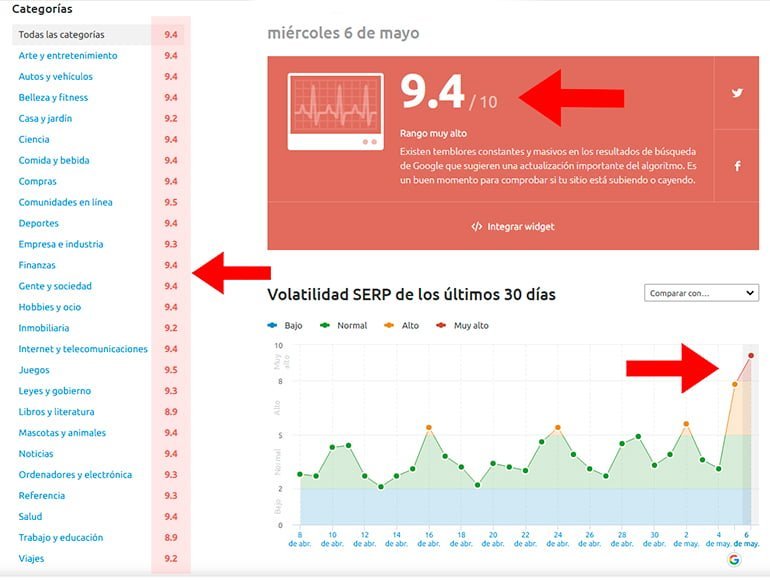Select the Salud category
This screenshot has height=580, width=770.
coord(30,517)
